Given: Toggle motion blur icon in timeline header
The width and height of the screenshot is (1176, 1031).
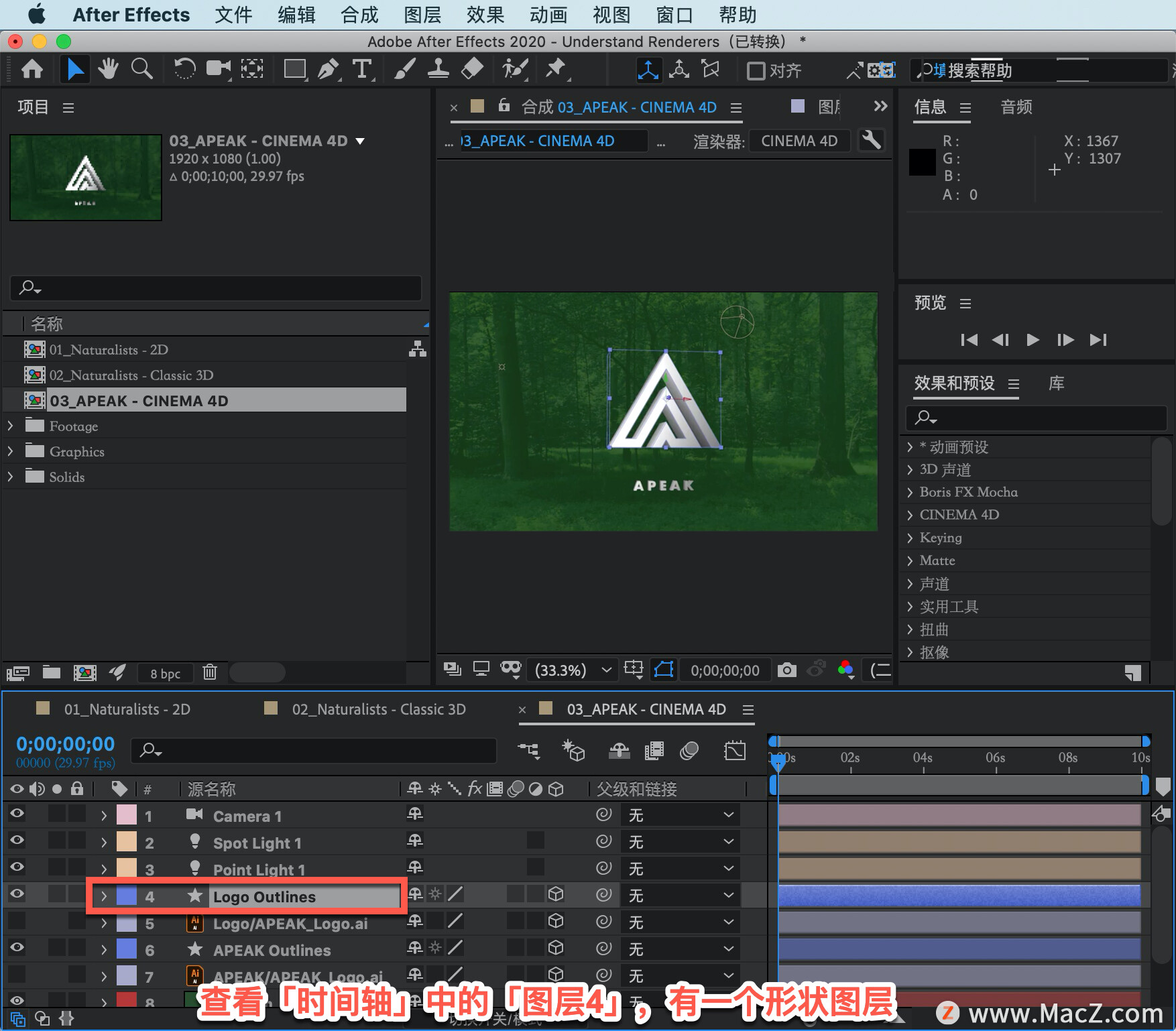Looking at the screenshot, I should (689, 751).
